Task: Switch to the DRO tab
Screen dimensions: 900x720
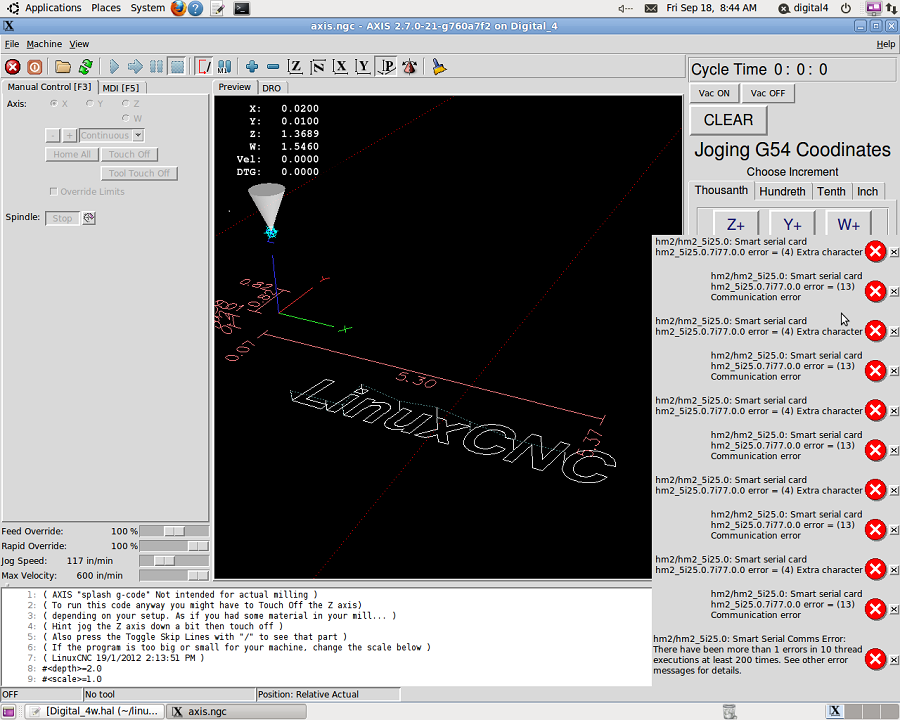Action: (271, 88)
